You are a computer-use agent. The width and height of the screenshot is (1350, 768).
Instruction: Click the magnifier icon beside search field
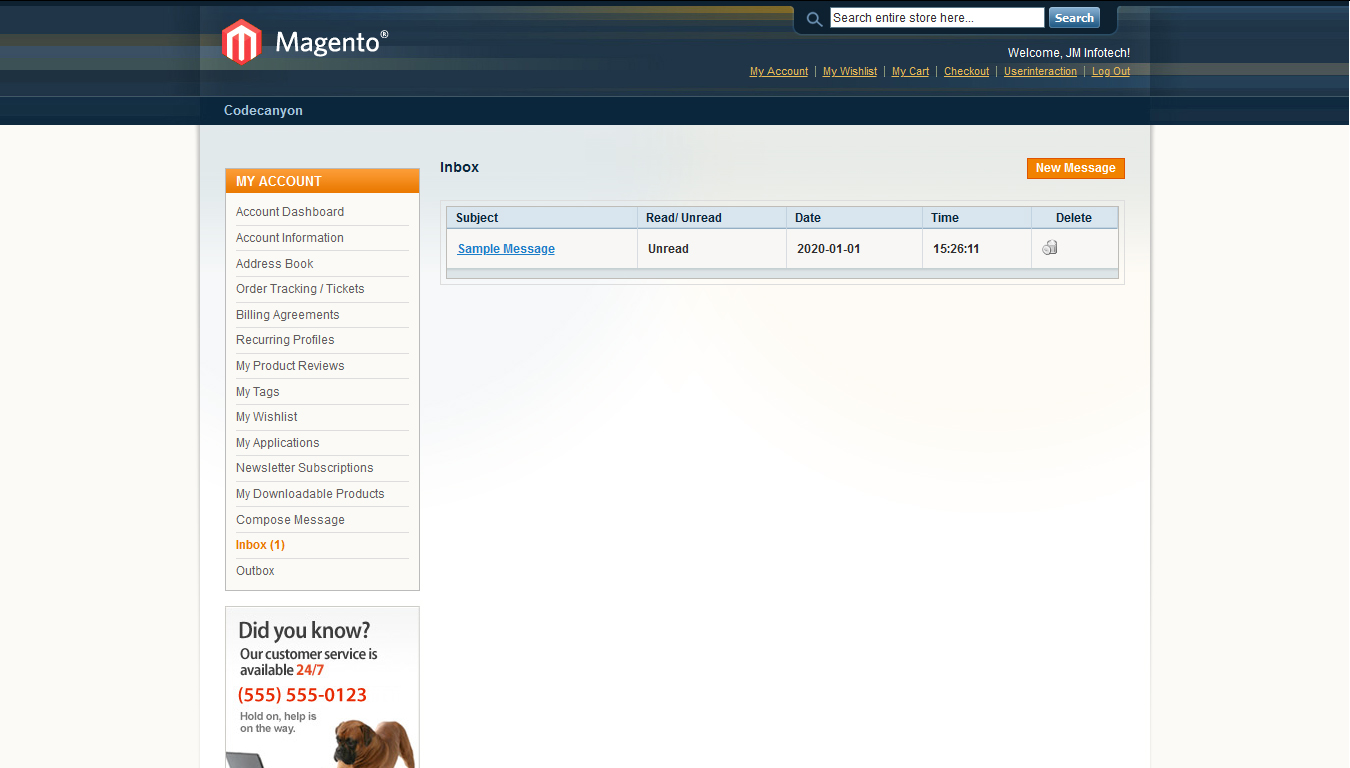click(814, 19)
